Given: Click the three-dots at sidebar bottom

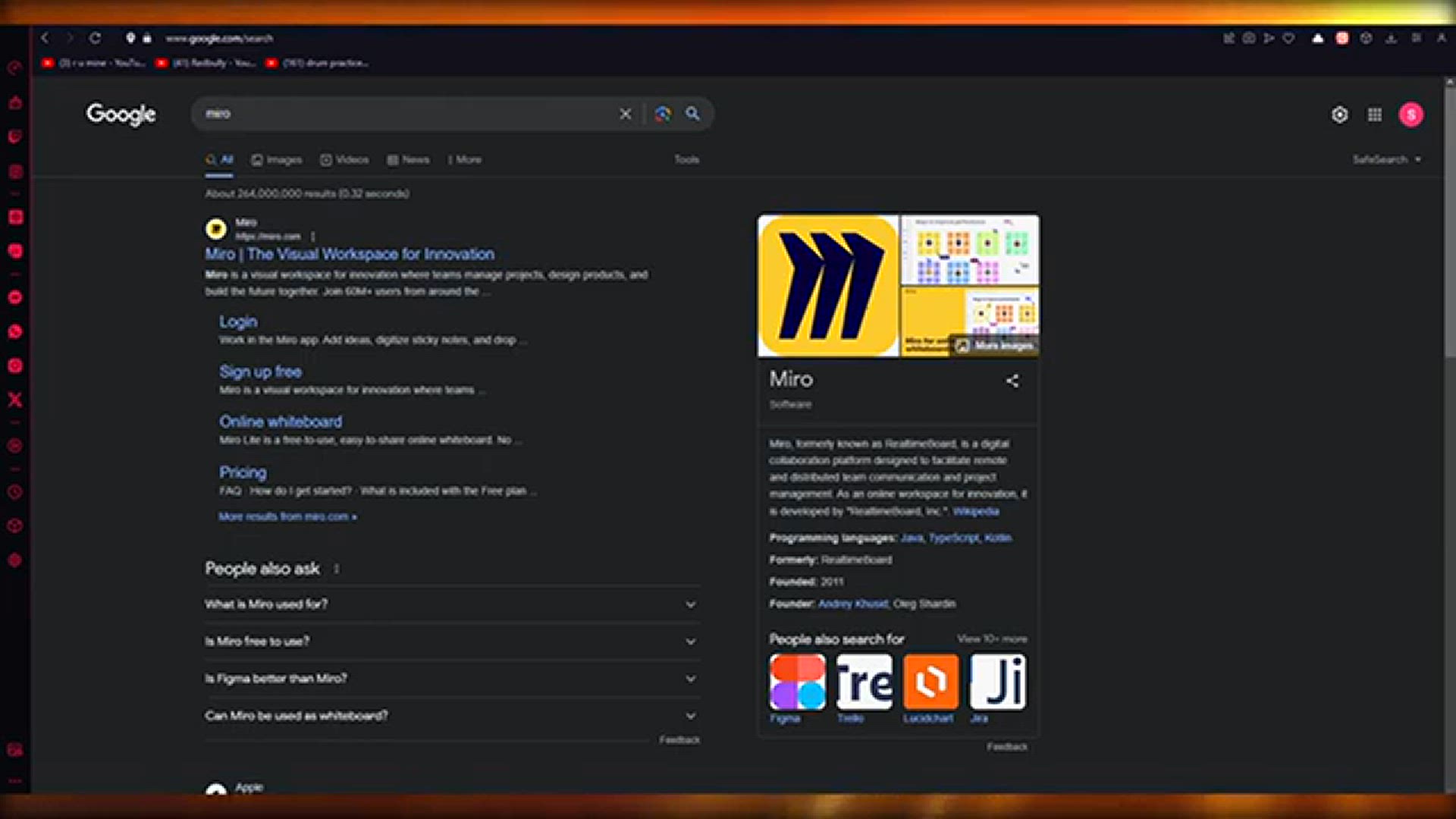Looking at the screenshot, I should [x=15, y=781].
